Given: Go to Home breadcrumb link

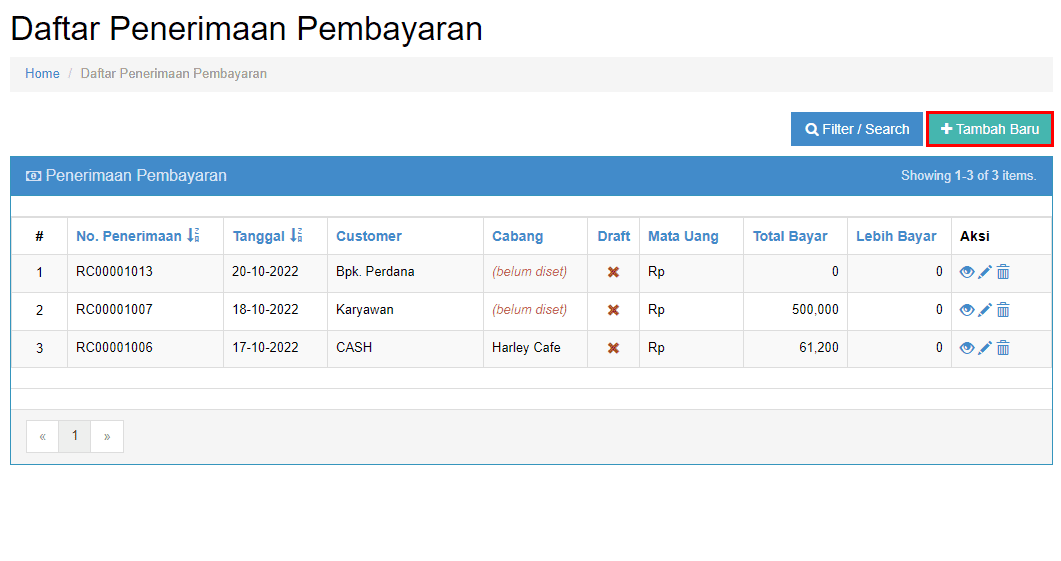Looking at the screenshot, I should point(42,74).
